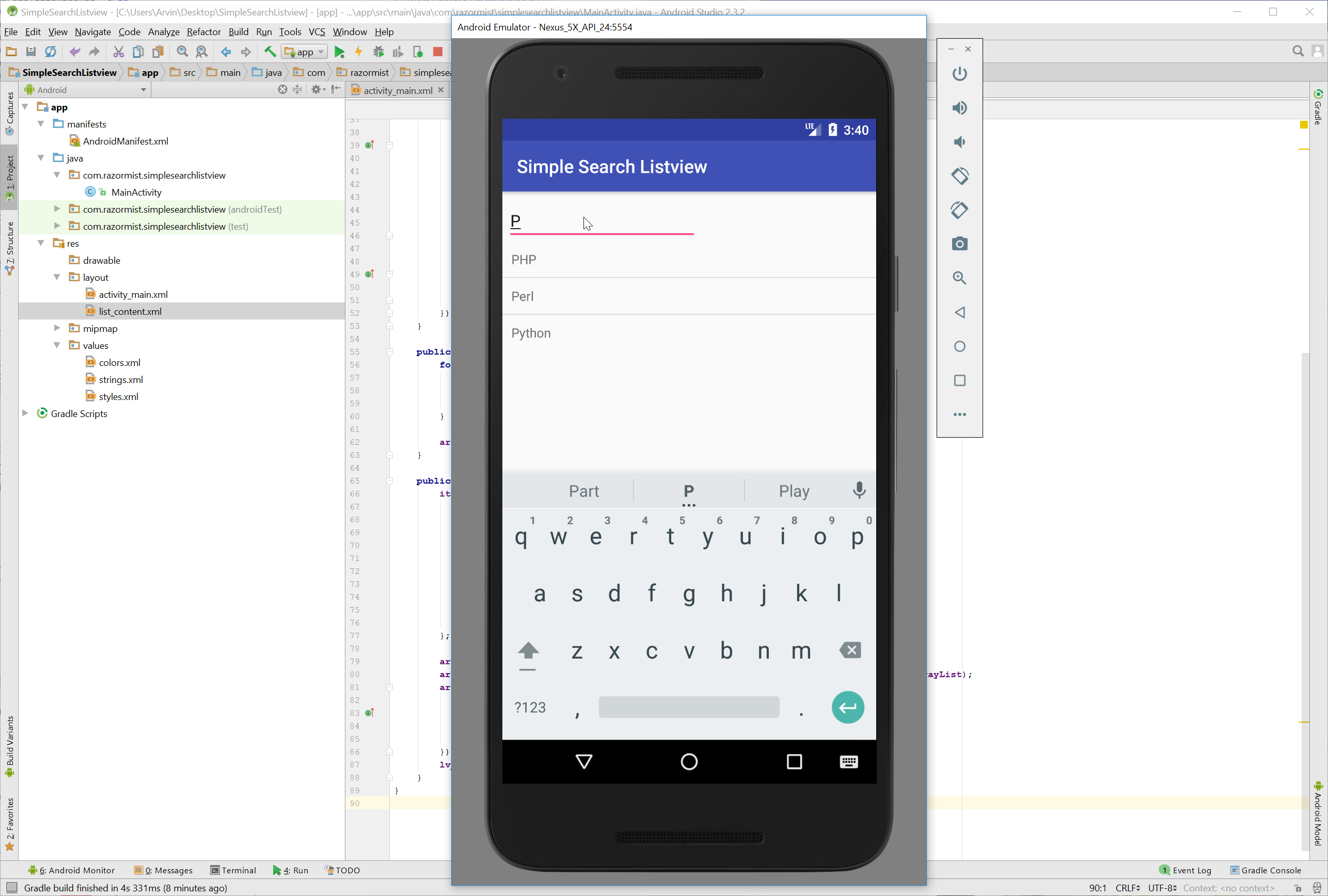Tap the Play keyboard suggestion
The width and height of the screenshot is (1328, 896).
pos(794,490)
